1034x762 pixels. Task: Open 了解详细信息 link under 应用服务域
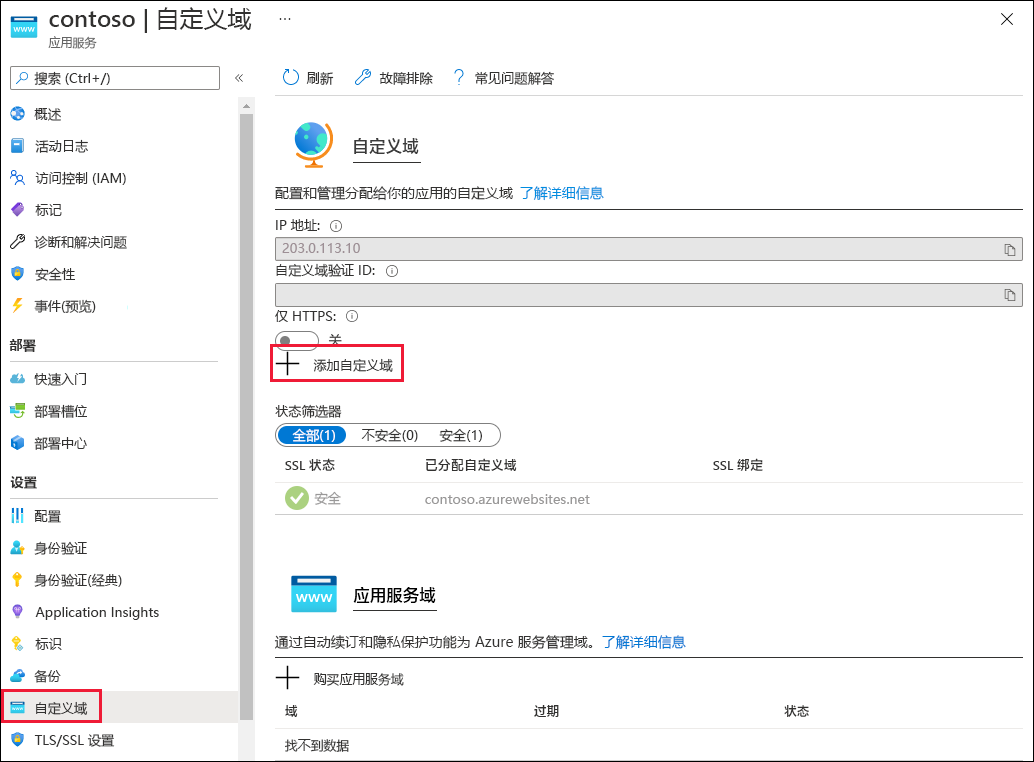[x=644, y=642]
